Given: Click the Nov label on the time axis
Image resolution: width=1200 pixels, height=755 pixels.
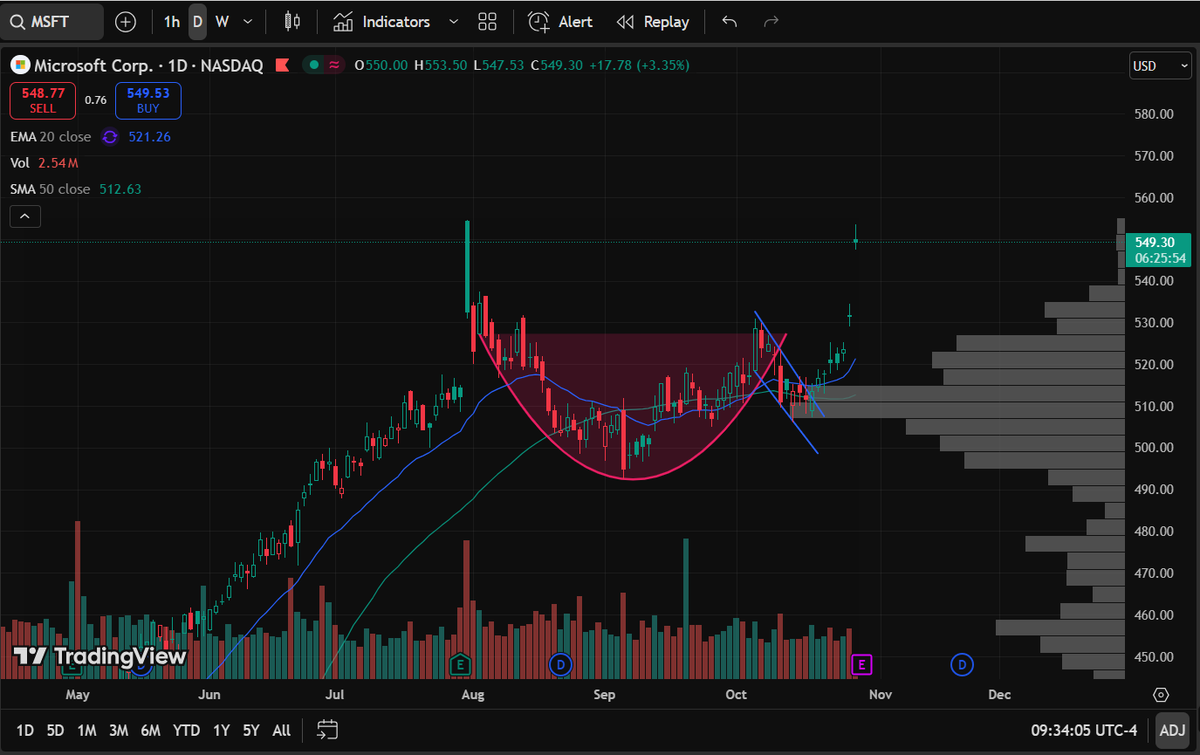Looking at the screenshot, I should (x=880, y=694).
